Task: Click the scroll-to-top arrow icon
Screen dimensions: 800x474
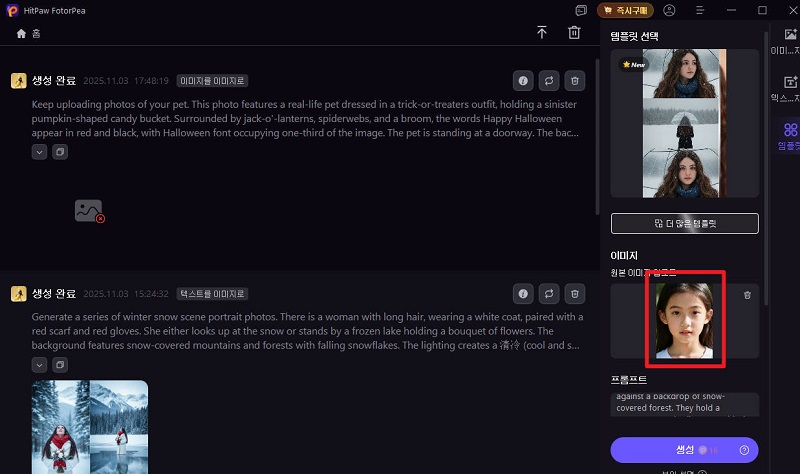Action: pyautogui.click(x=542, y=33)
